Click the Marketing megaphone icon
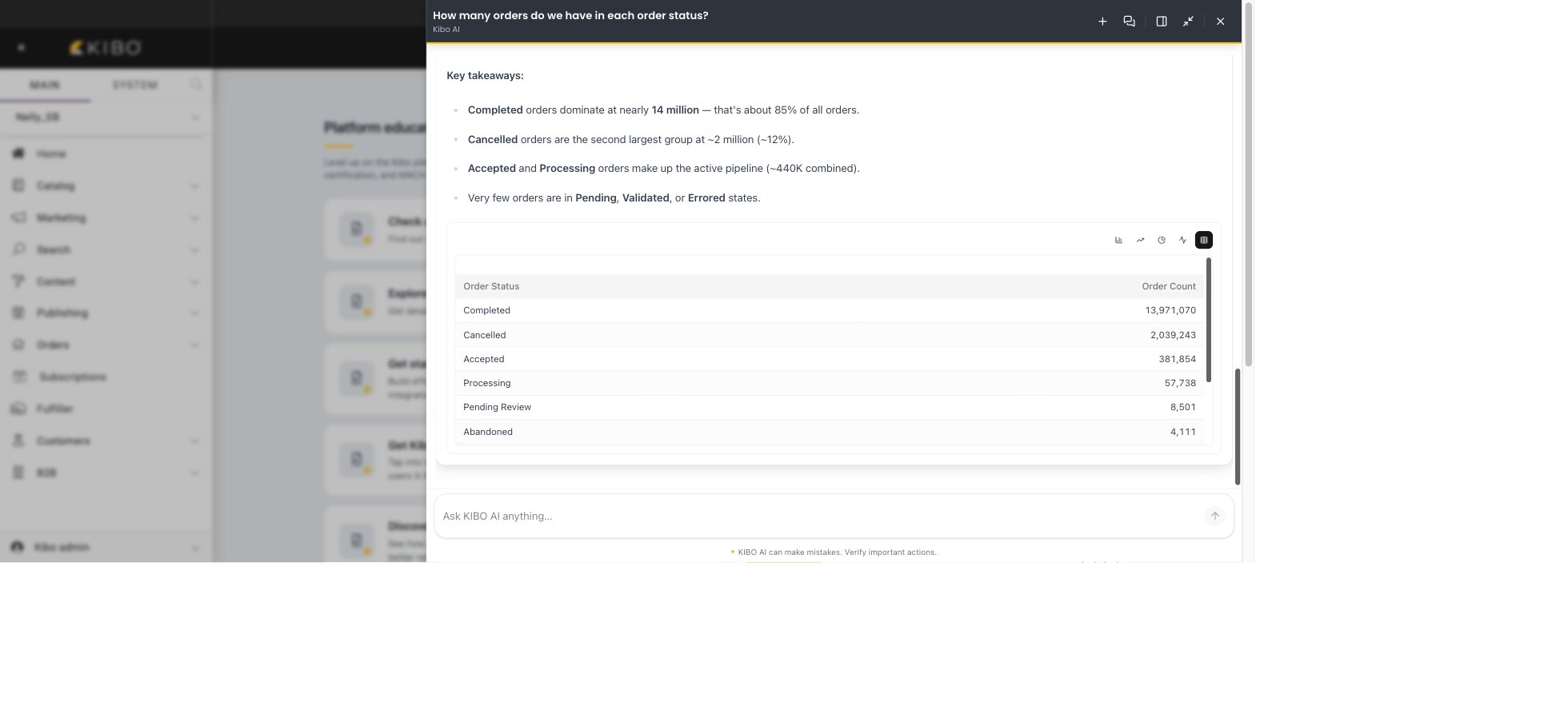Image resolution: width=1568 pixels, height=702 pixels. (18, 217)
